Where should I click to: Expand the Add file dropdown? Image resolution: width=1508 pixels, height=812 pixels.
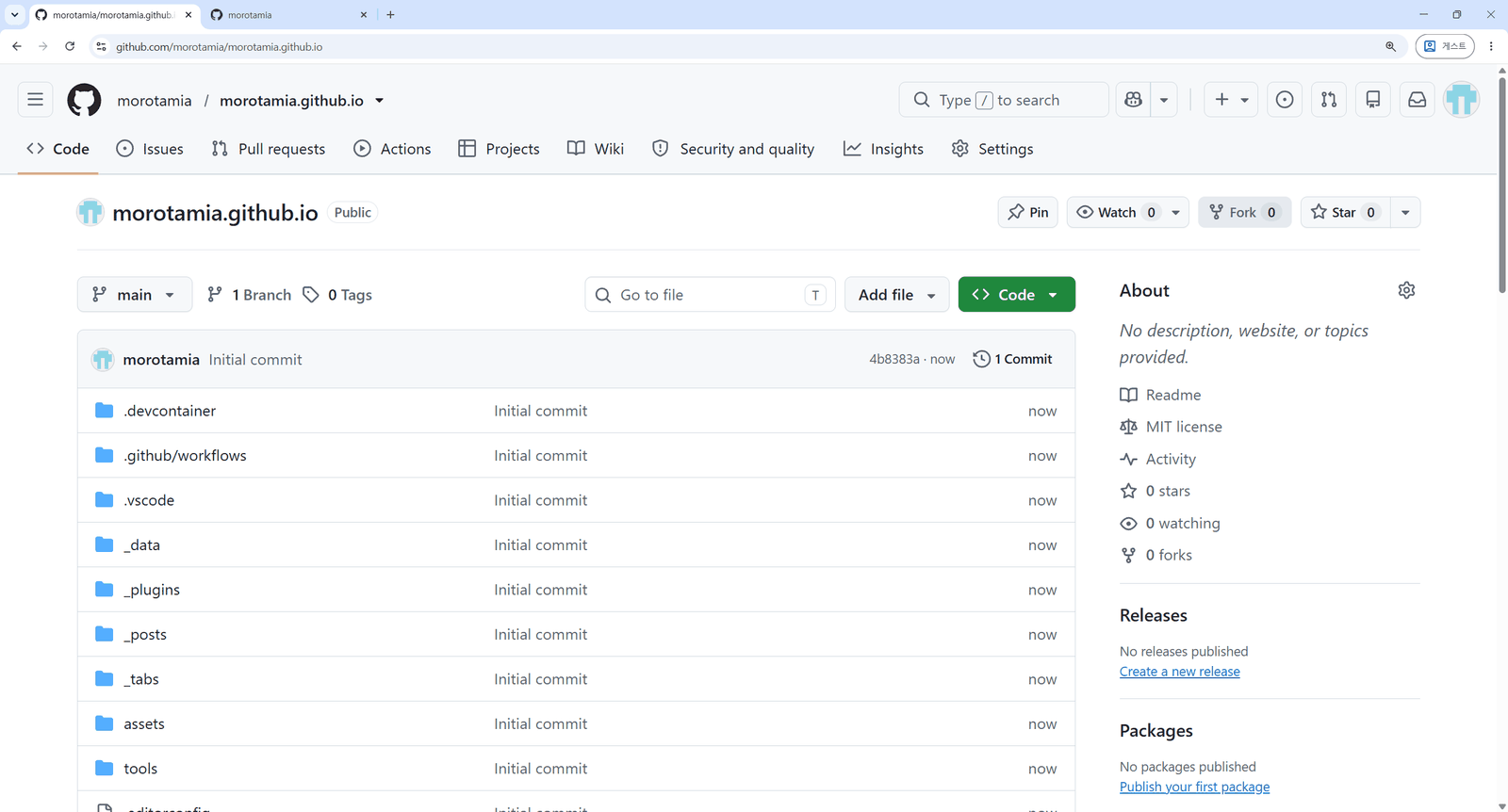click(896, 295)
